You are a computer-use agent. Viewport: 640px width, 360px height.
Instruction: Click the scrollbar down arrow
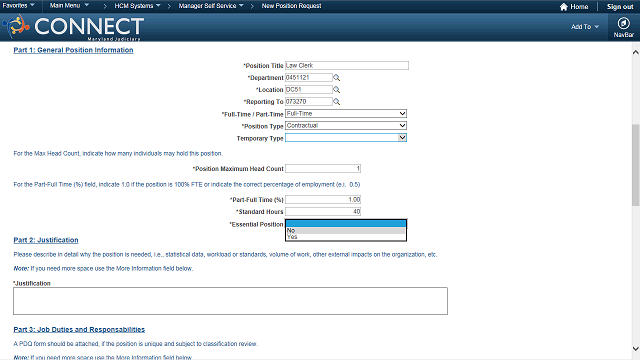tap(636, 349)
